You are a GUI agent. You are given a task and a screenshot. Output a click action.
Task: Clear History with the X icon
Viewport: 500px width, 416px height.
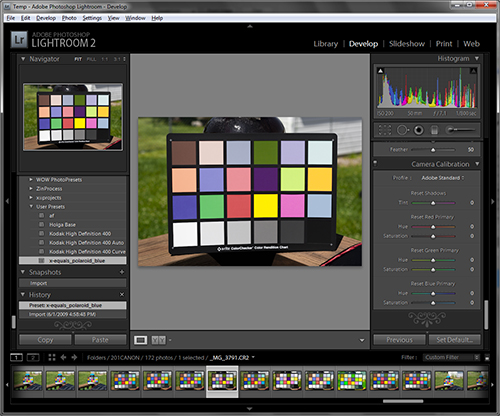[122, 295]
